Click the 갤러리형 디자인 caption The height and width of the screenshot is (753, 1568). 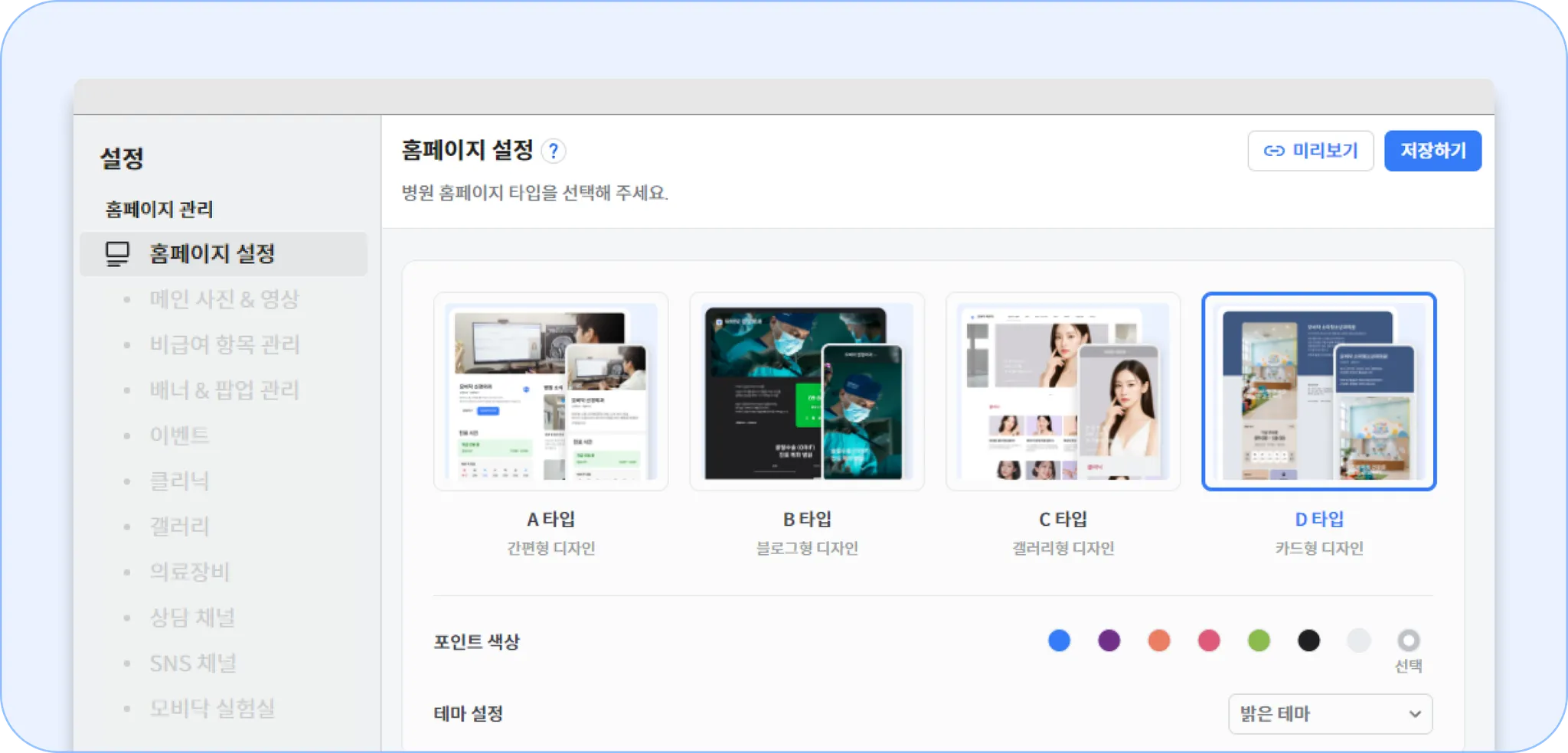1063,548
